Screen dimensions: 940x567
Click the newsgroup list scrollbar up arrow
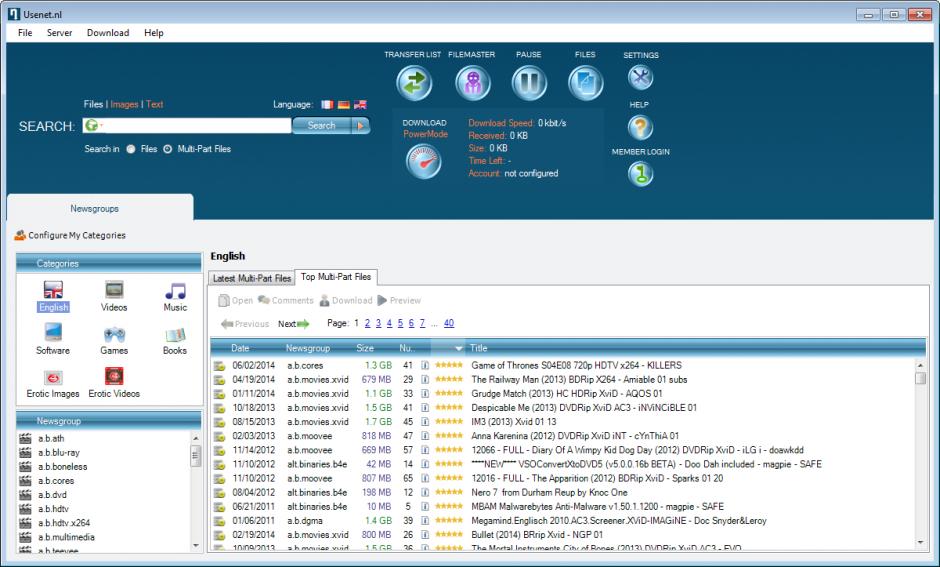[195, 439]
